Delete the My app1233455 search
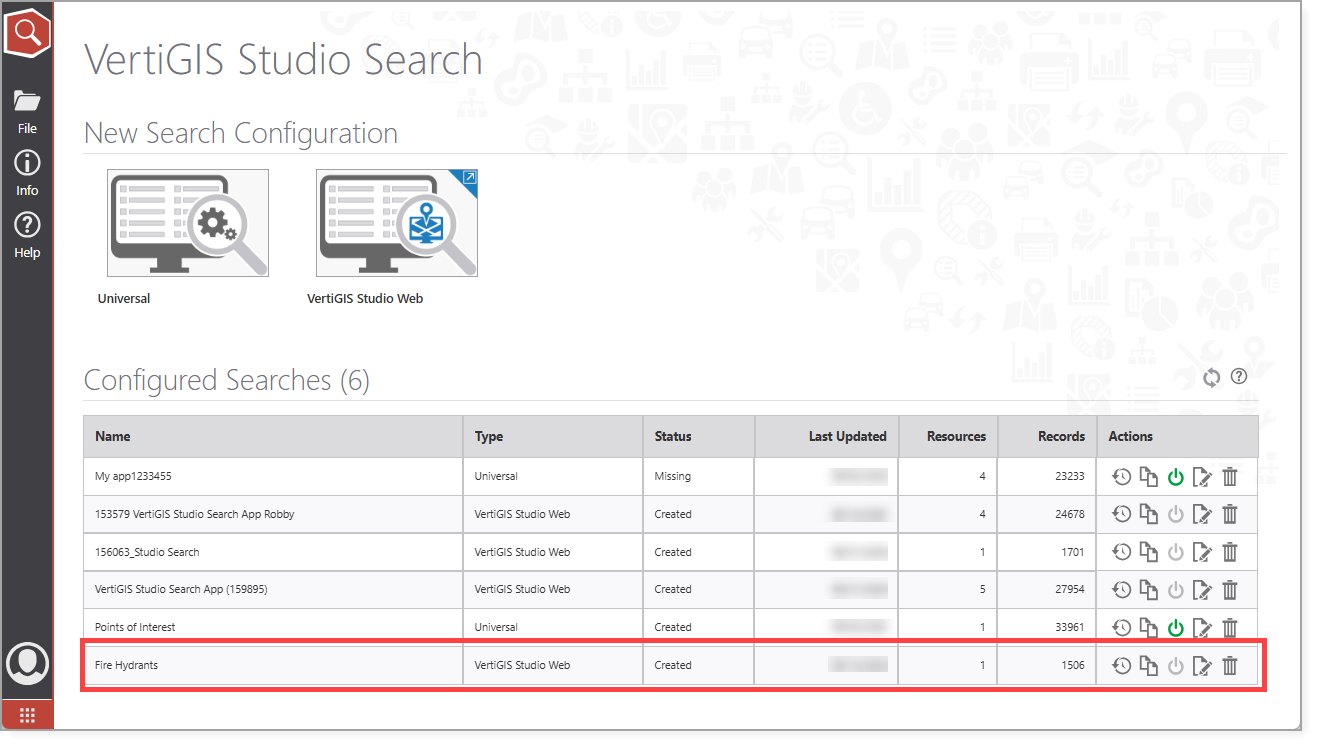The width and height of the screenshot is (1317, 746). pyautogui.click(x=1230, y=477)
